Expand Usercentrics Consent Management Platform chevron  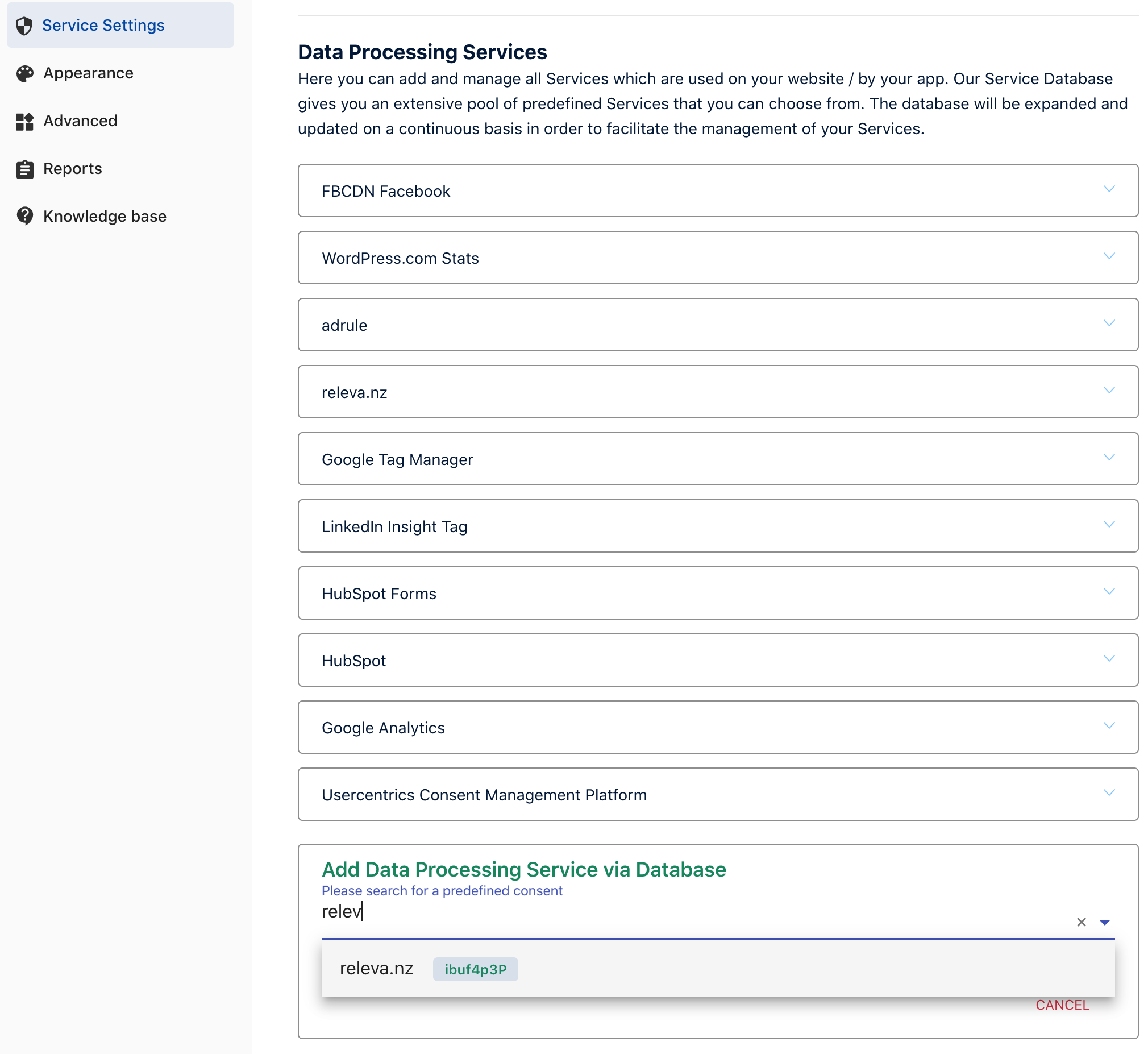tap(1109, 794)
